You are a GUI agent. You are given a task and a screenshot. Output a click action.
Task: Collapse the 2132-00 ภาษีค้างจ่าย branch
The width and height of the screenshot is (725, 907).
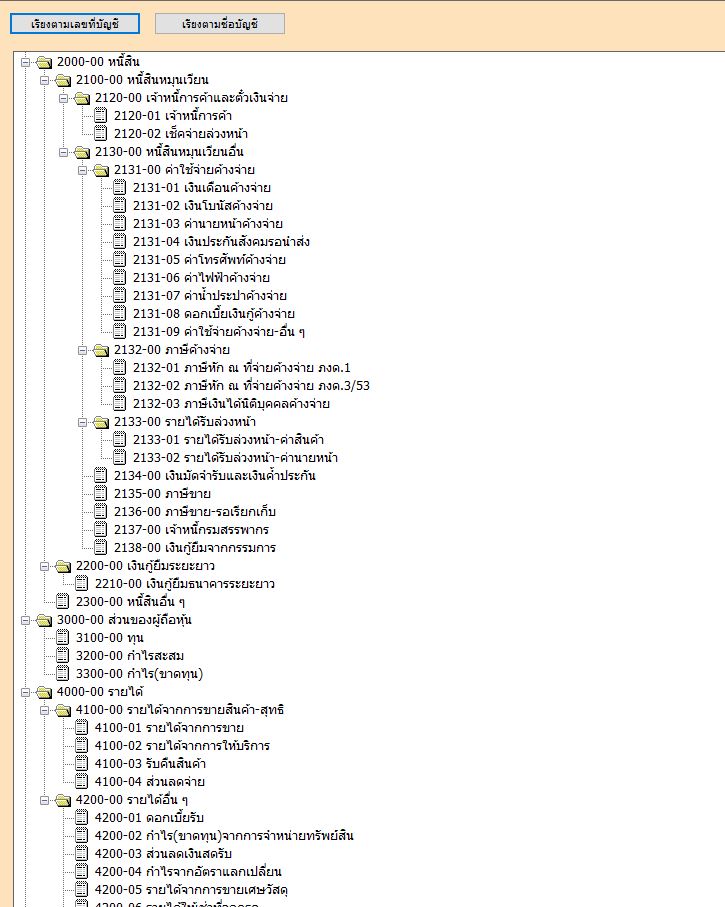click(82, 350)
